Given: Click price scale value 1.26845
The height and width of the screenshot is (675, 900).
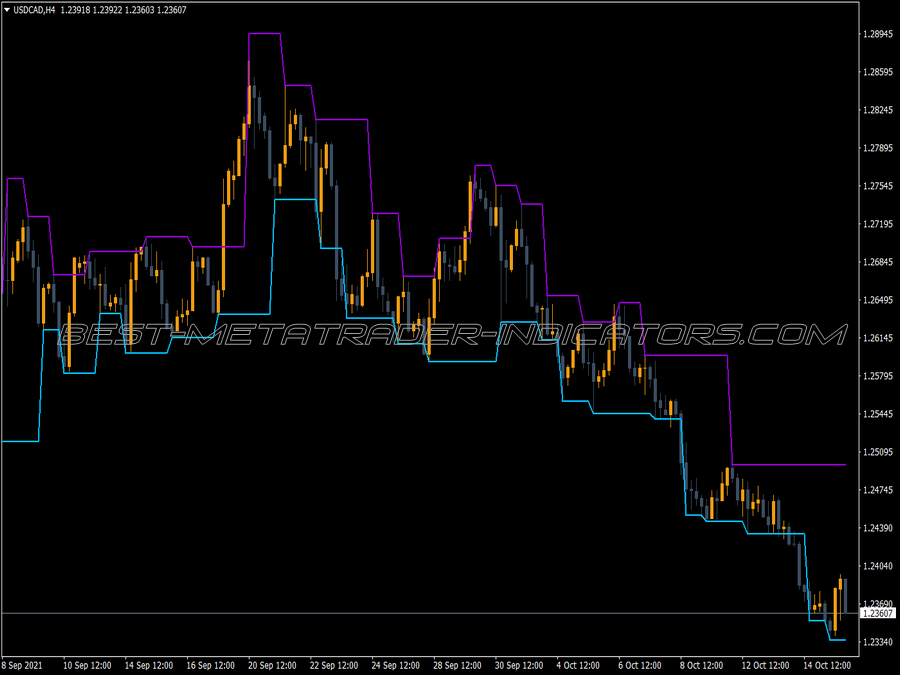Looking at the screenshot, I should coord(878,262).
